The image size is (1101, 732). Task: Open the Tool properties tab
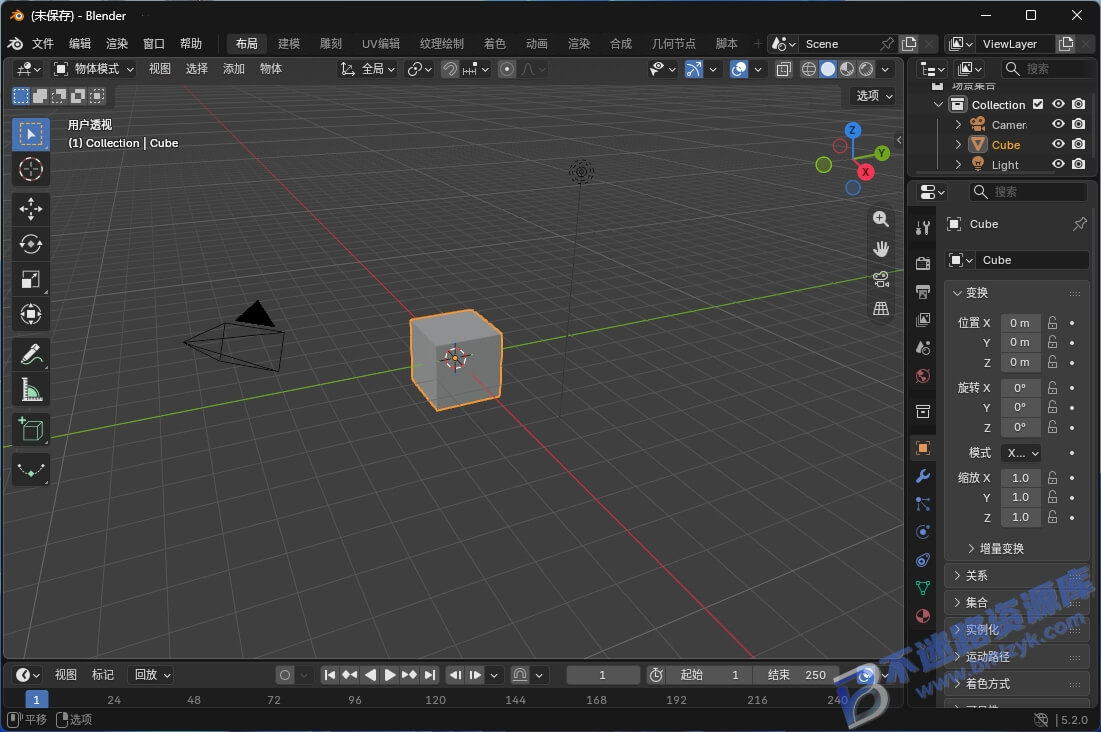pos(923,227)
